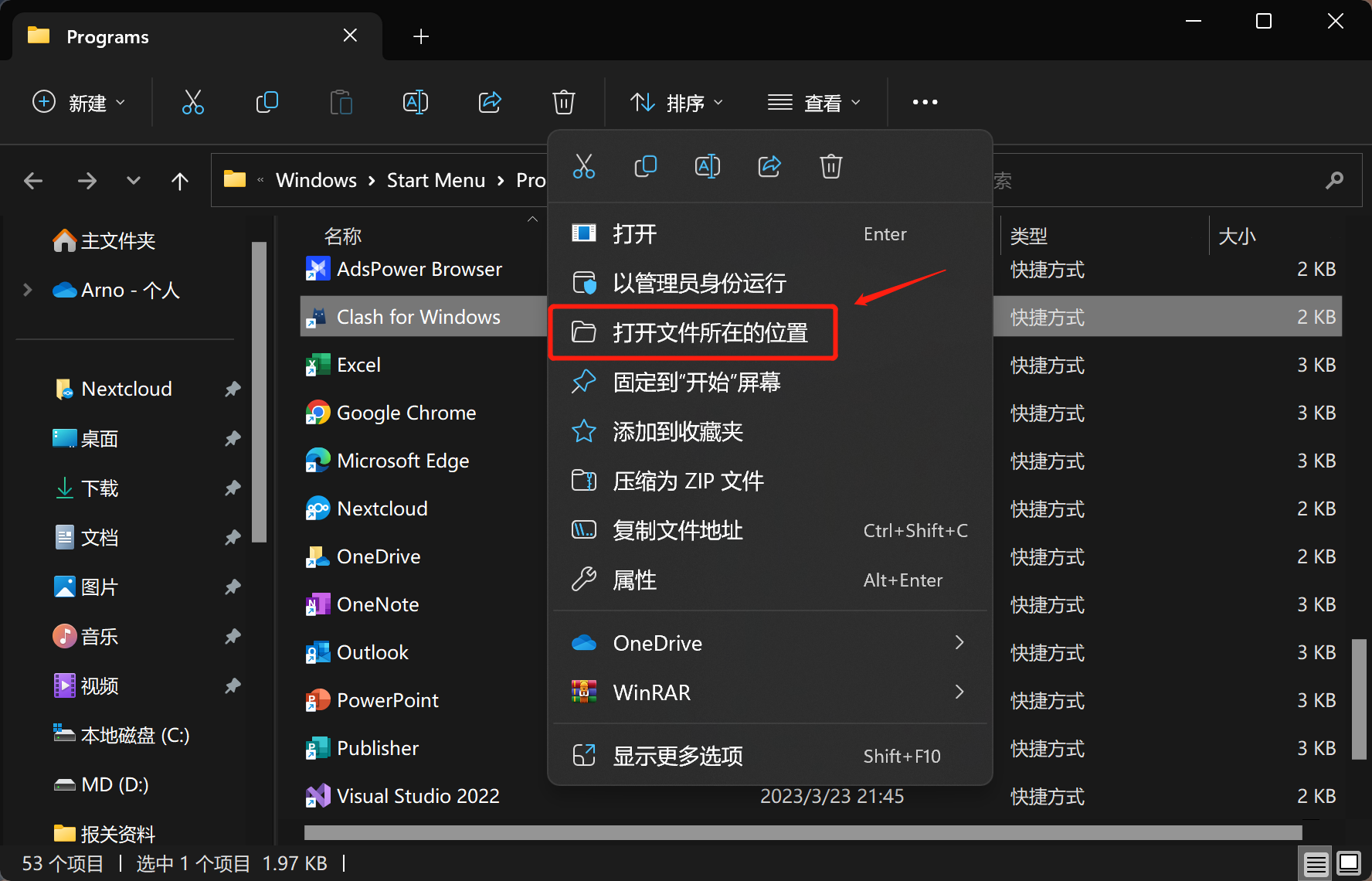Unpin 音乐 from quick access
The width and height of the screenshot is (1372, 881).
point(233,636)
